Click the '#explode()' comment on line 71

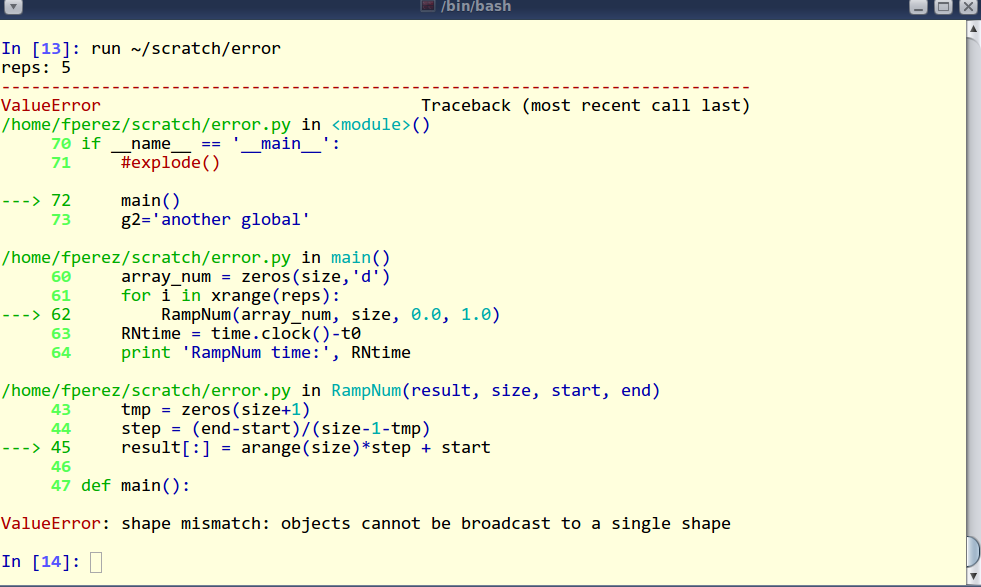pos(170,162)
